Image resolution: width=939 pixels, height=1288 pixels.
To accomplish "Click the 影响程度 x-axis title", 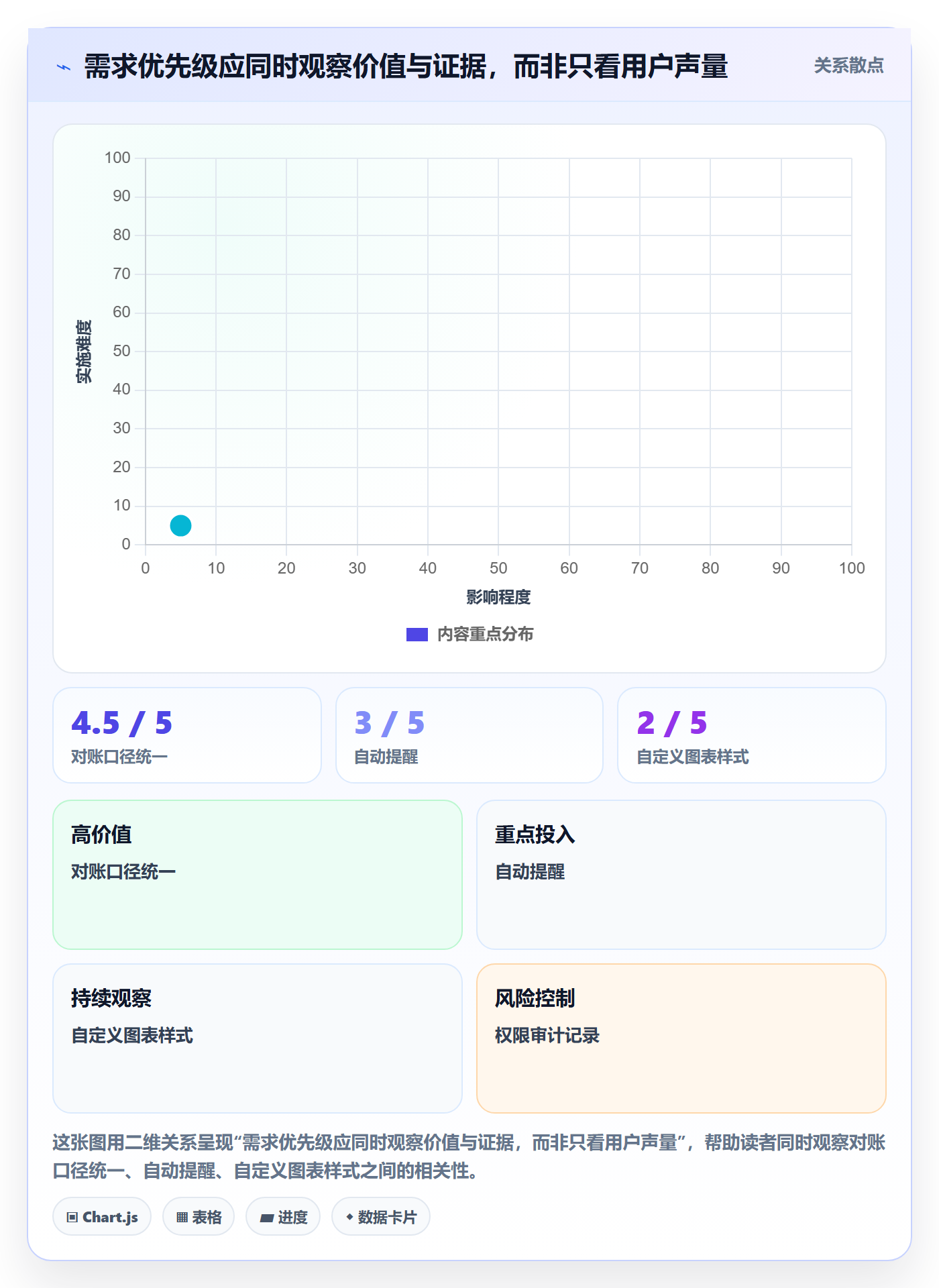I will click(498, 597).
